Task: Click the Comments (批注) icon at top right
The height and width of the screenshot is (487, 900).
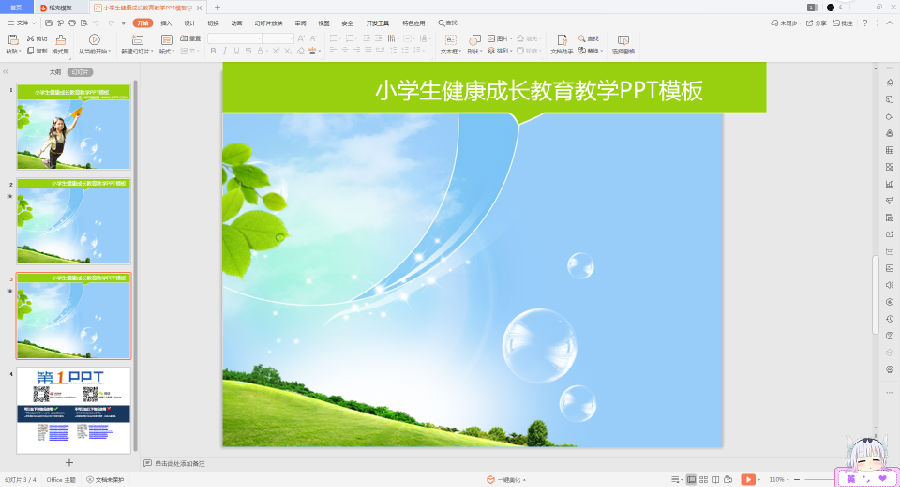Action: pos(836,23)
